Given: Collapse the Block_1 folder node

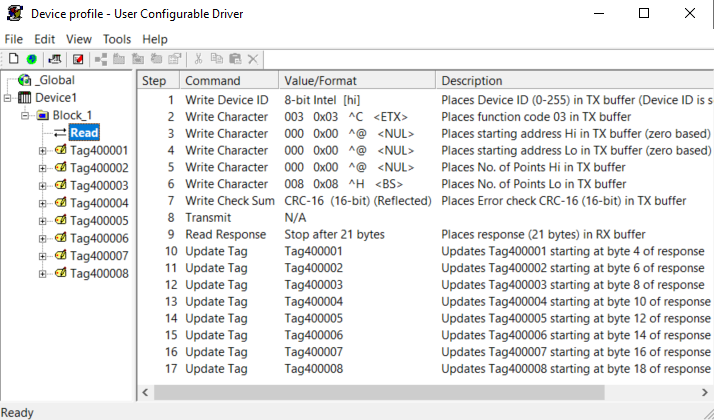Looking at the screenshot, I should pos(25,115).
